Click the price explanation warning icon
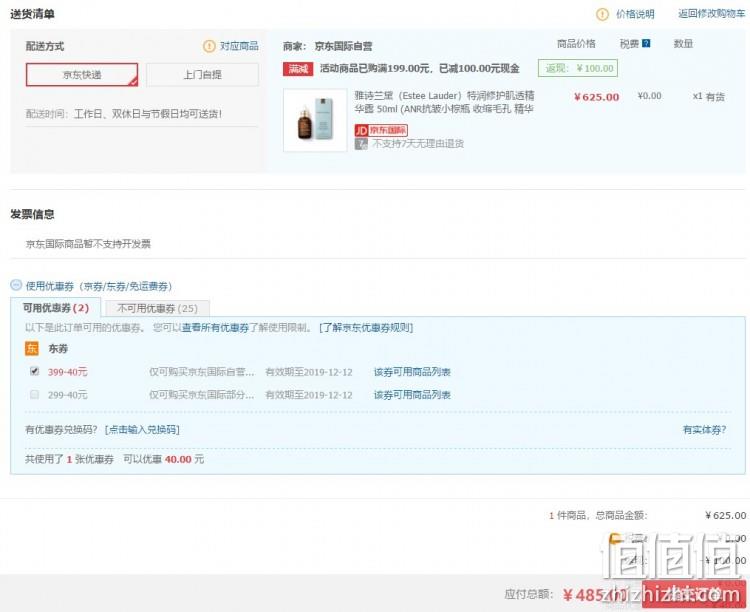This screenshot has height=612, width=750. pos(602,14)
